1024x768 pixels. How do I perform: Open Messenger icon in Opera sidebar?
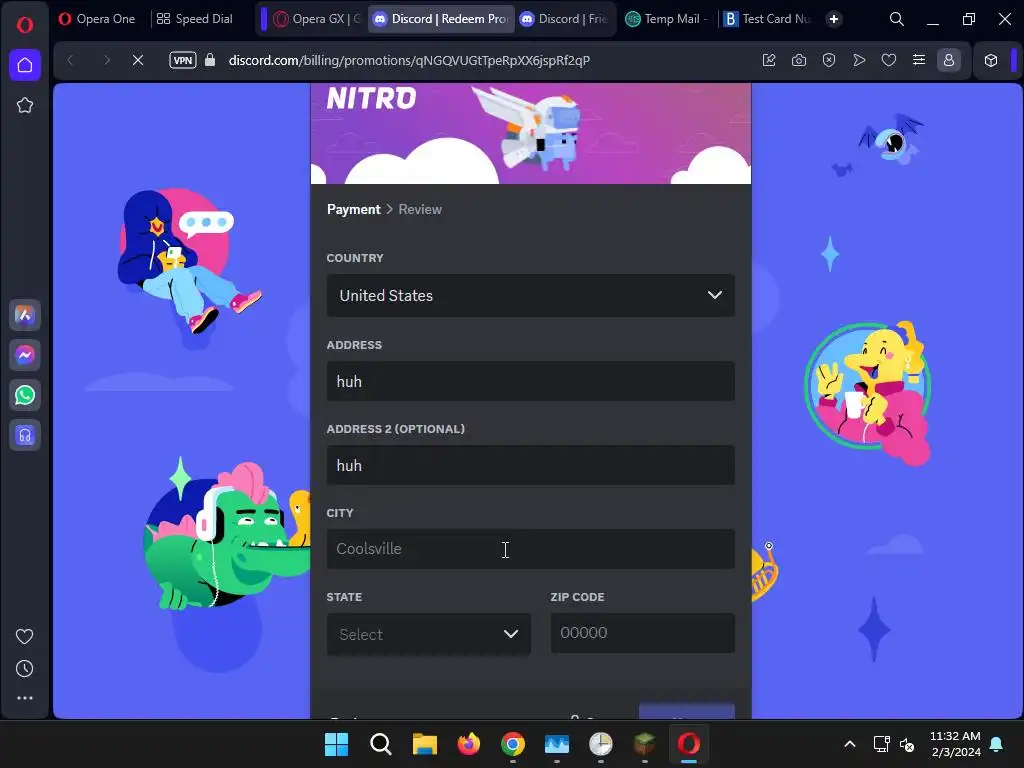(x=25, y=355)
